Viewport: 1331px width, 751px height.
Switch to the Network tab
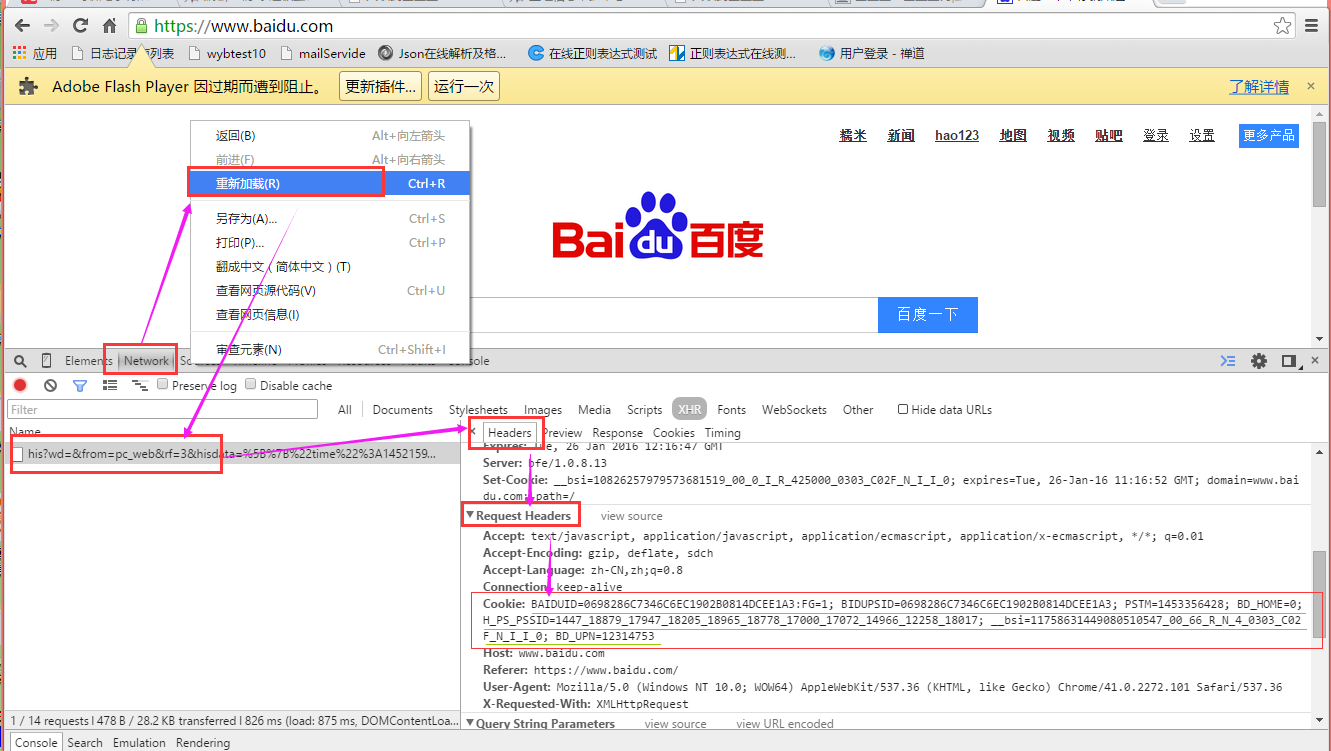[x=146, y=361]
